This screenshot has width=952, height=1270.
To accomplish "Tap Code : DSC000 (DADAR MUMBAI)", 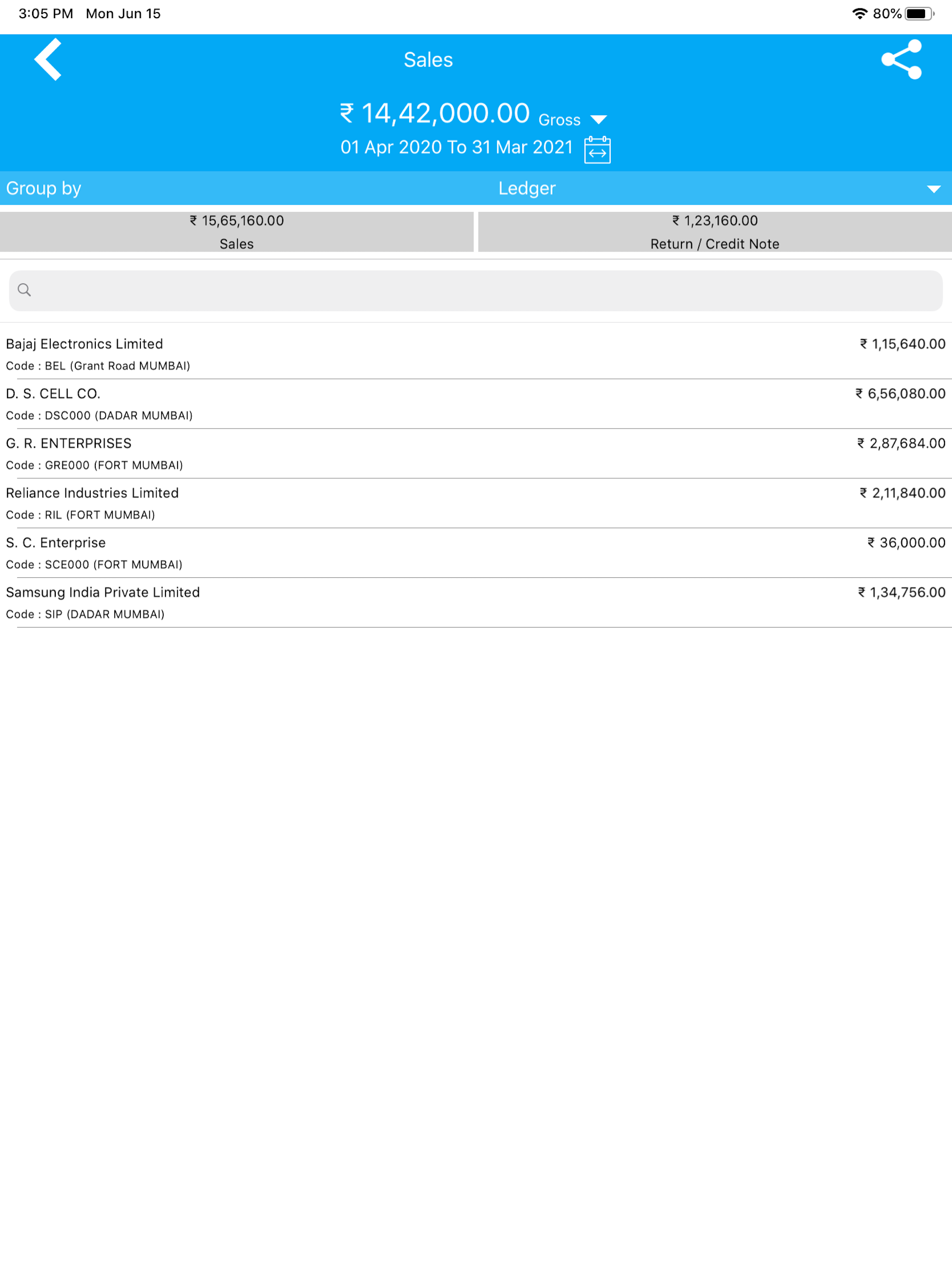I will click(99, 416).
